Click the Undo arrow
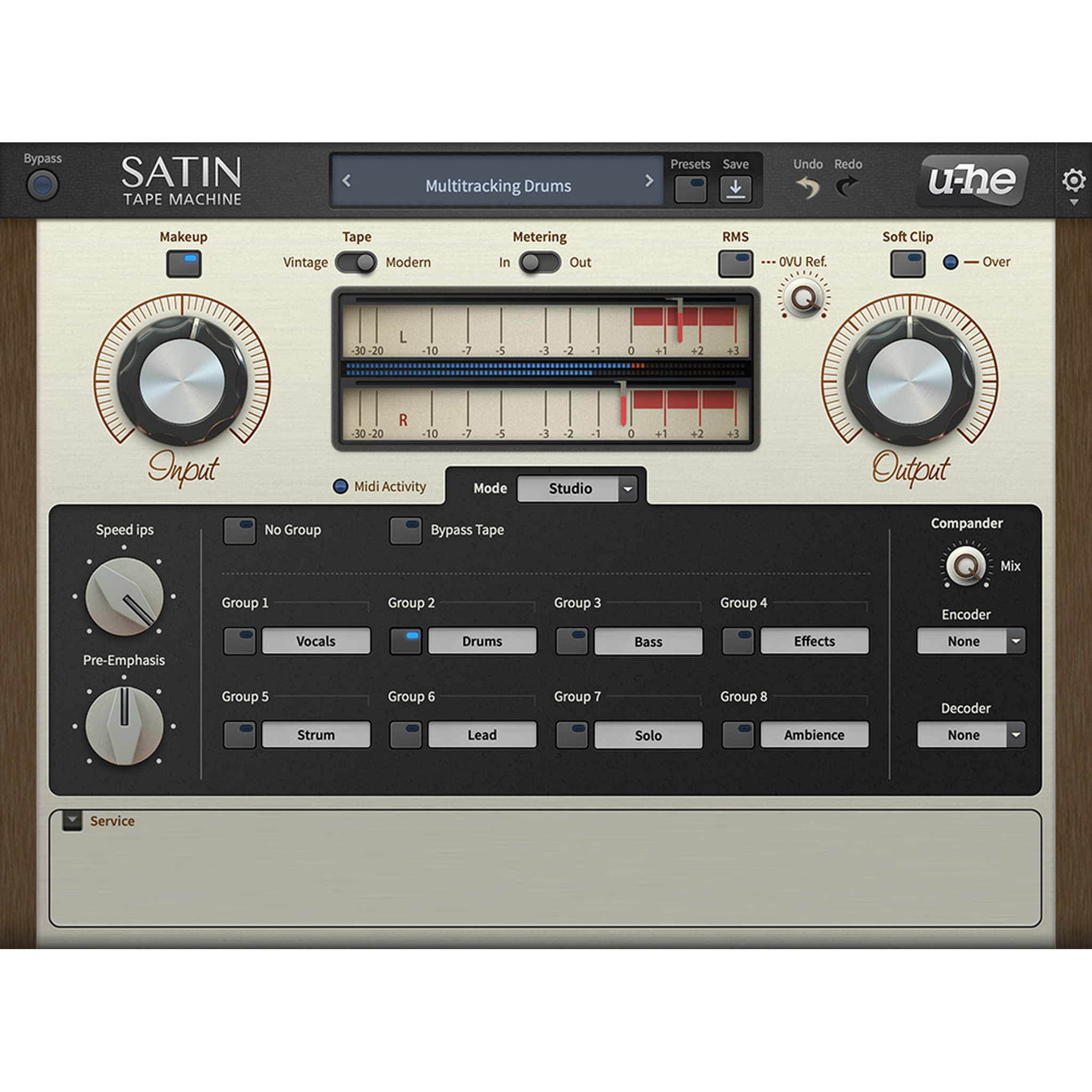Image resolution: width=1092 pixels, height=1092 pixels. [x=807, y=187]
